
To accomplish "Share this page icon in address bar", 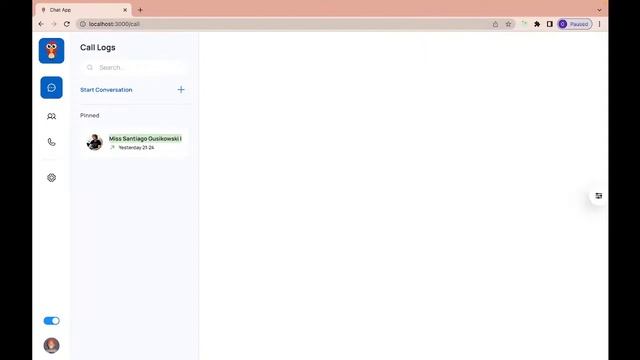I will tap(495, 24).
